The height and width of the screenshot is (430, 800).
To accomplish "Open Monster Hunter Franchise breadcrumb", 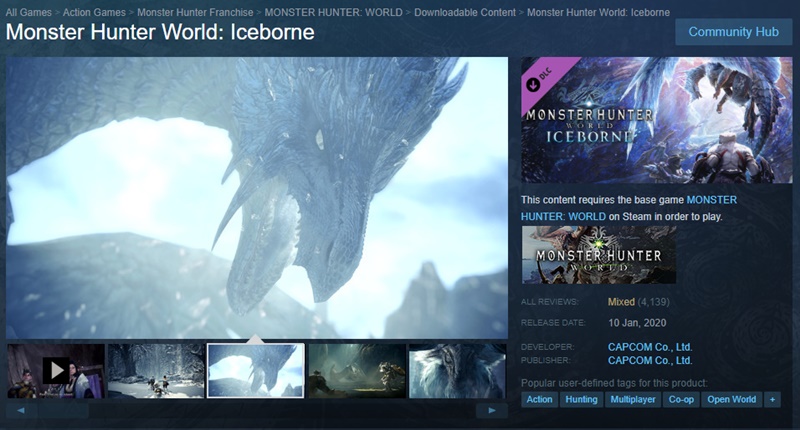I will [195, 12].
